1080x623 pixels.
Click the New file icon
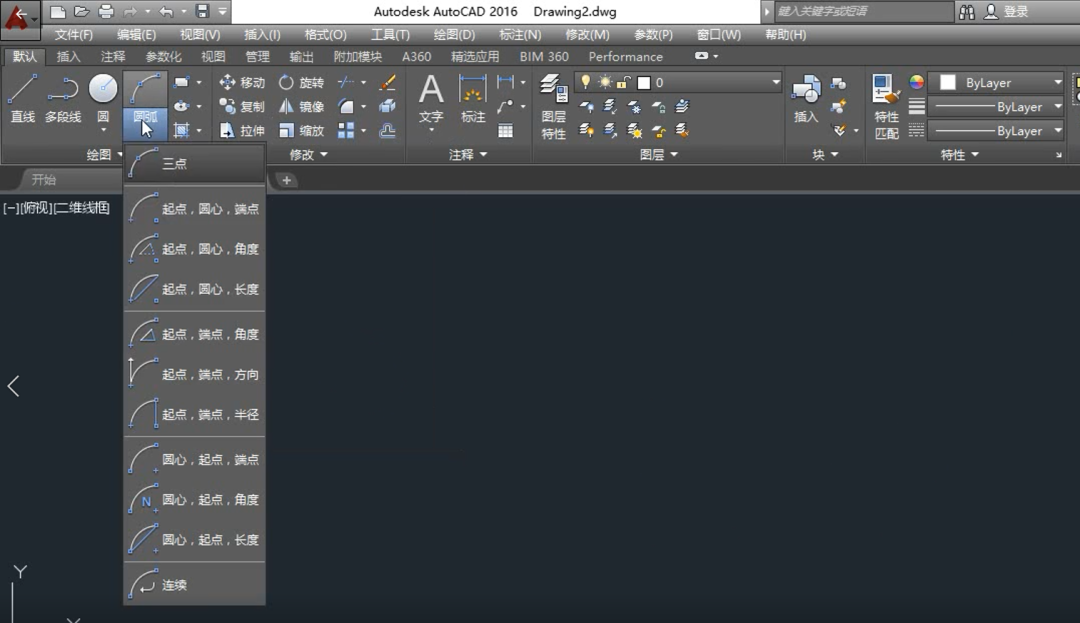58,12
